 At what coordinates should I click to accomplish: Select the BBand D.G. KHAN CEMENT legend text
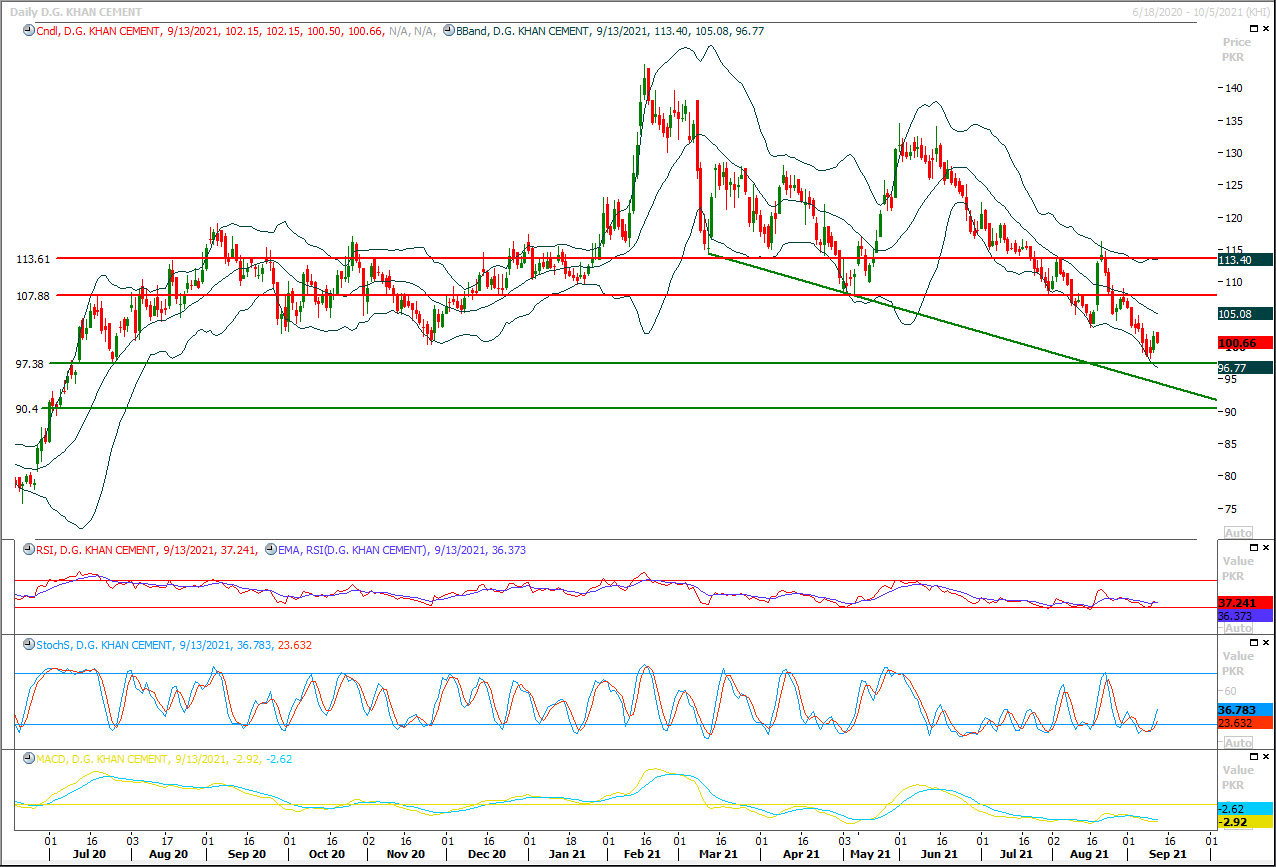coord(610,31)
